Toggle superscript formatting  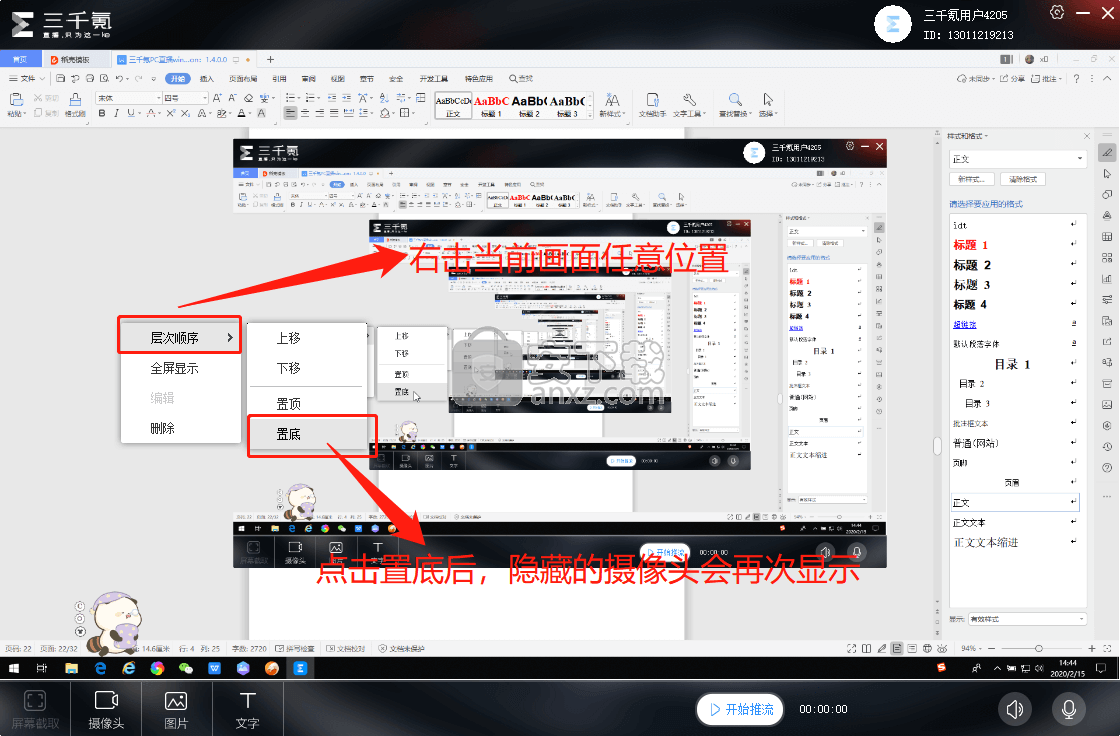pos(171,113)
